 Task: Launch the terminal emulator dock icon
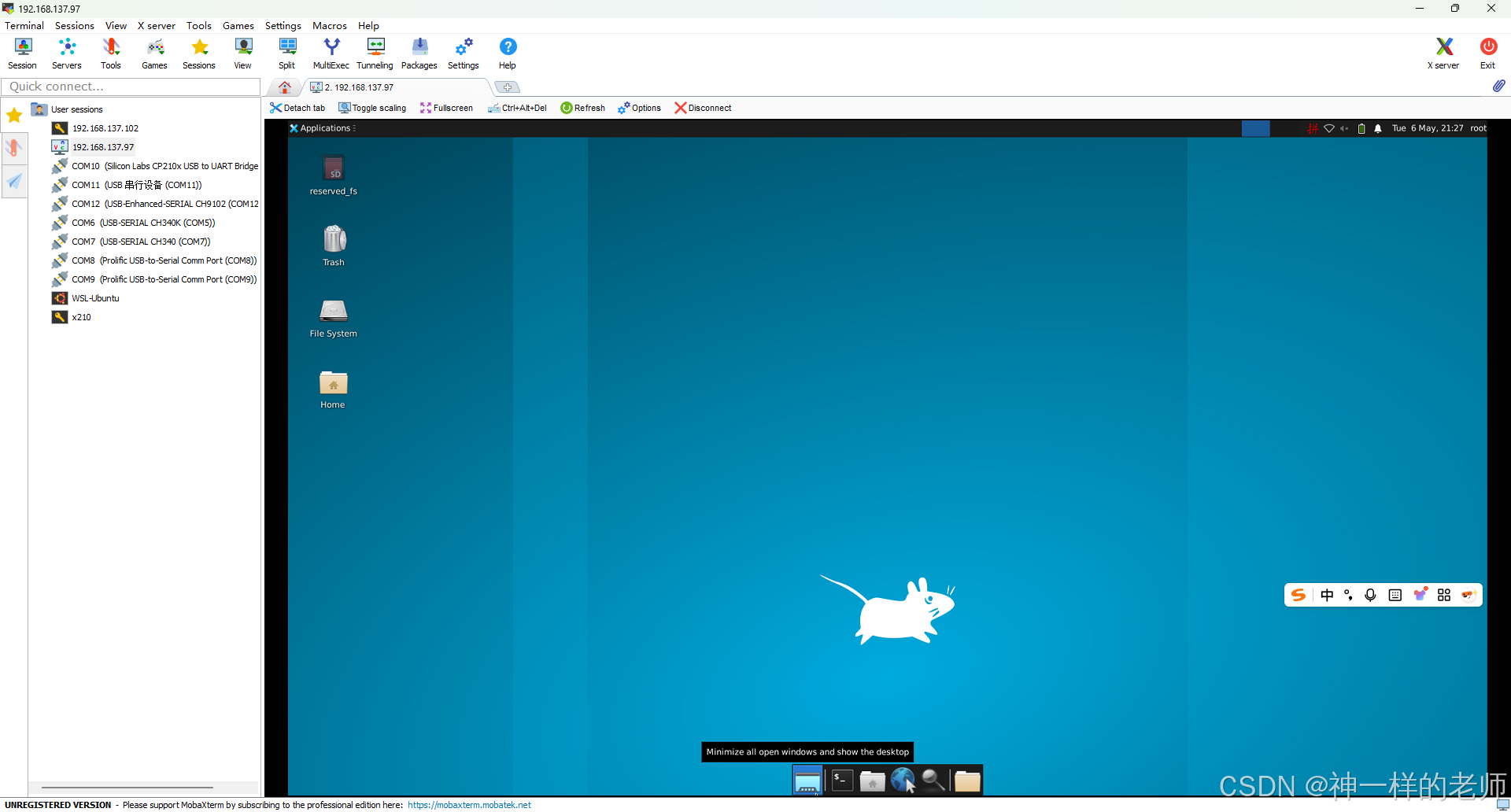coord(842,781)
